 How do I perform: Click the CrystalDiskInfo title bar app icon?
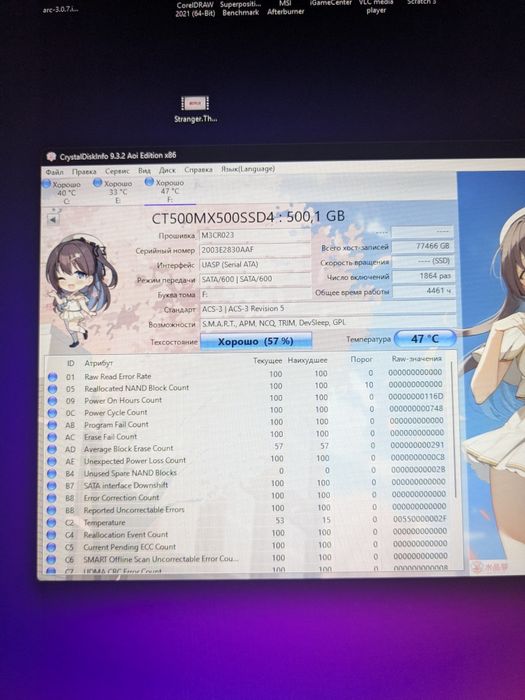point(51,157)
